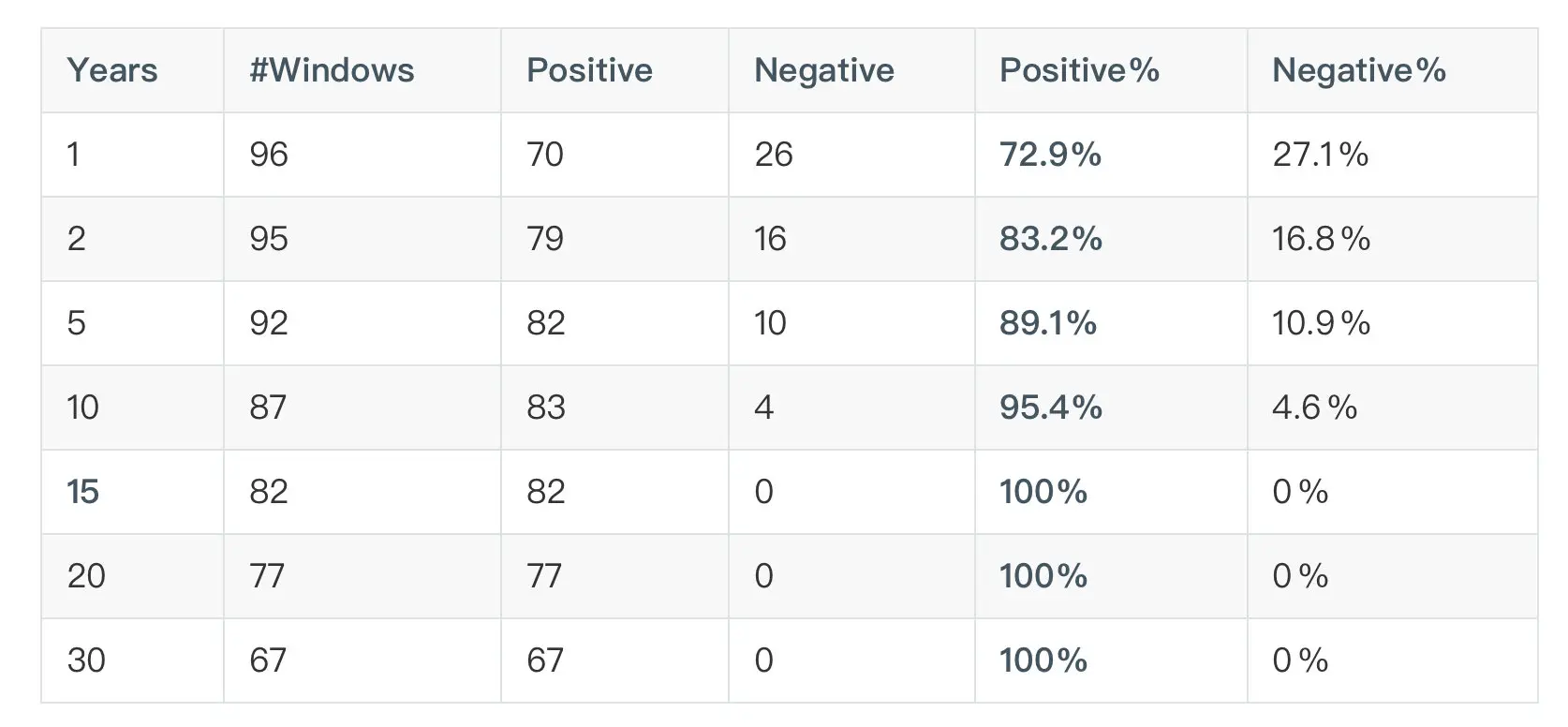Screen dimensions: 1568x727
Task: Select the 72.9% positive percentage cell
Action: click(1050, 155)
